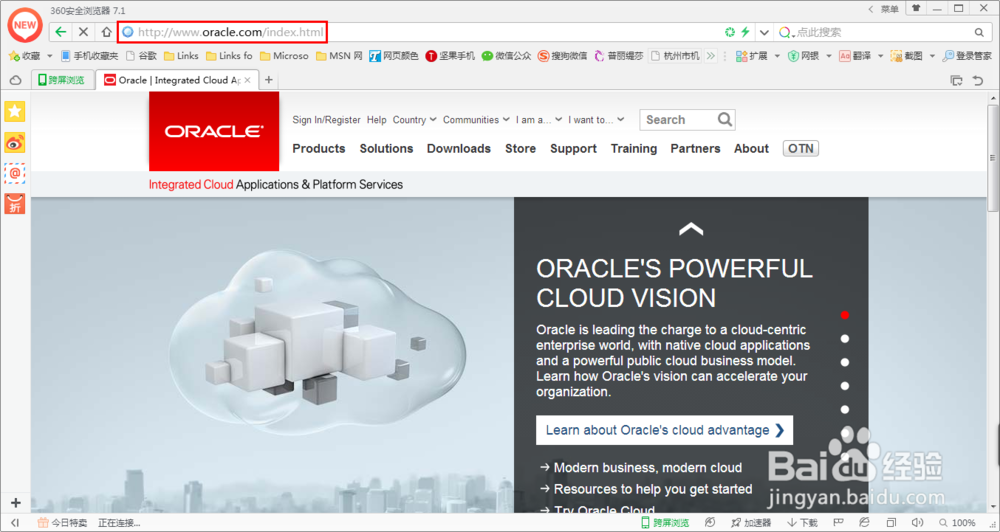
Task: Select the fourth carousel dot
Action: click(845, 385)
